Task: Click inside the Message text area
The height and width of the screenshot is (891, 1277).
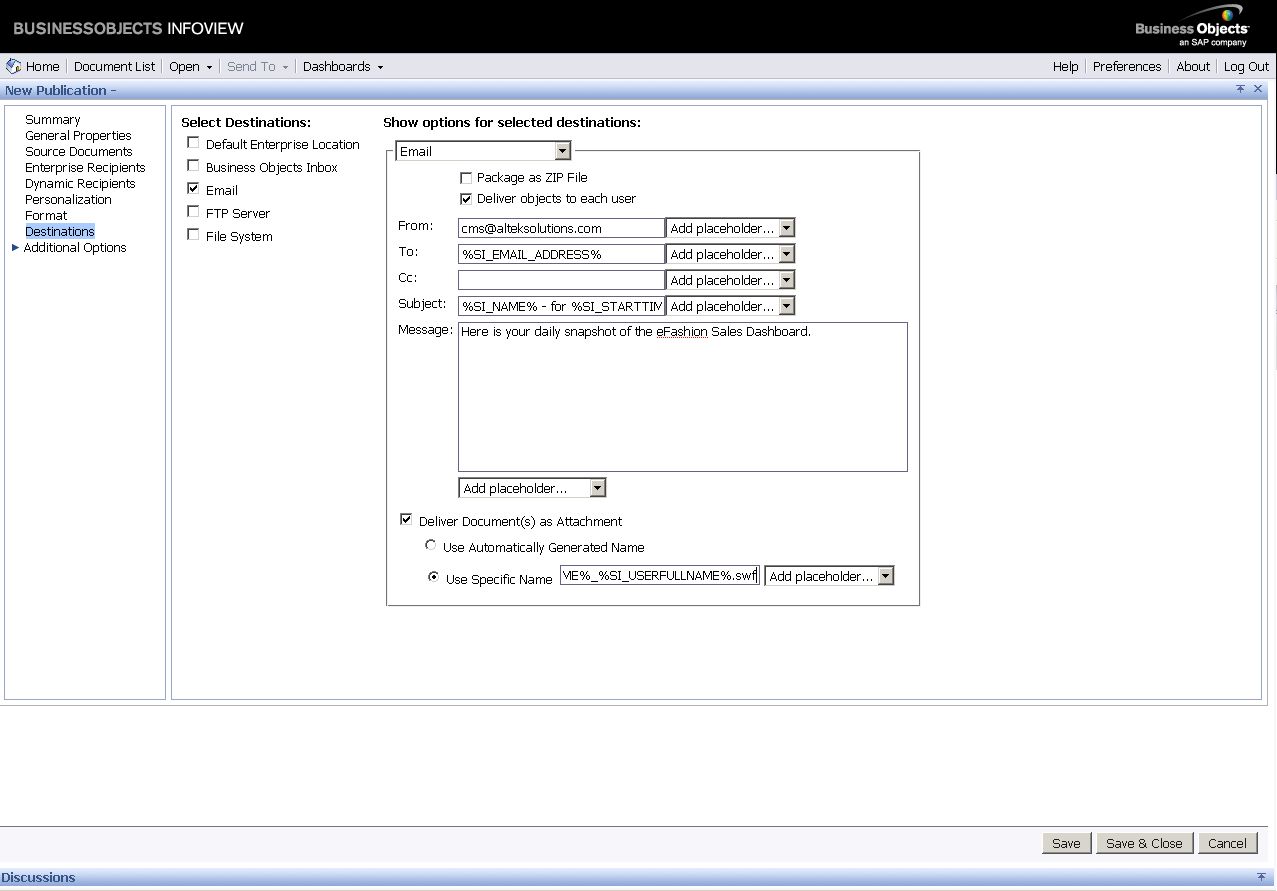Action: click(683, 397)
